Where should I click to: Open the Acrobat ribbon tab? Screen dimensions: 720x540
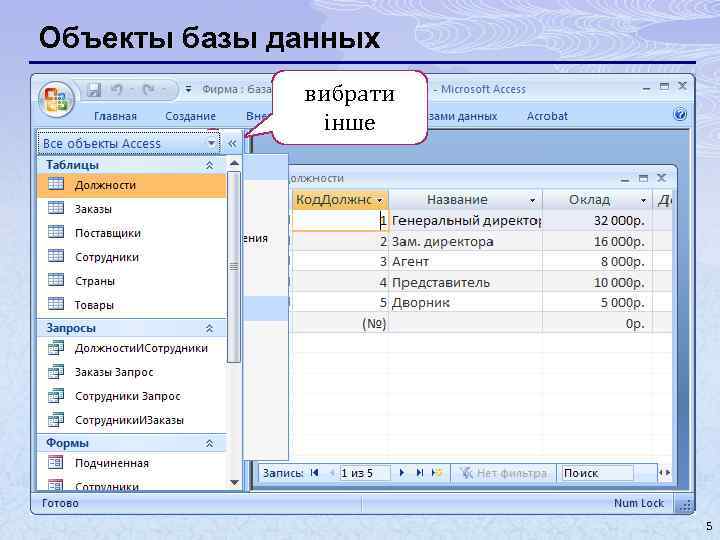click(547, 116)
